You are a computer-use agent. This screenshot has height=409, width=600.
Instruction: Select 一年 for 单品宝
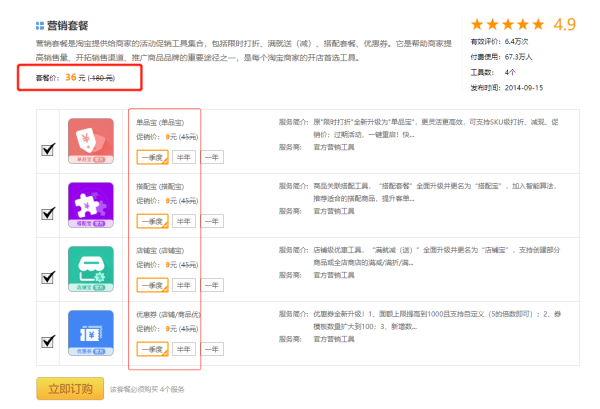212,157
